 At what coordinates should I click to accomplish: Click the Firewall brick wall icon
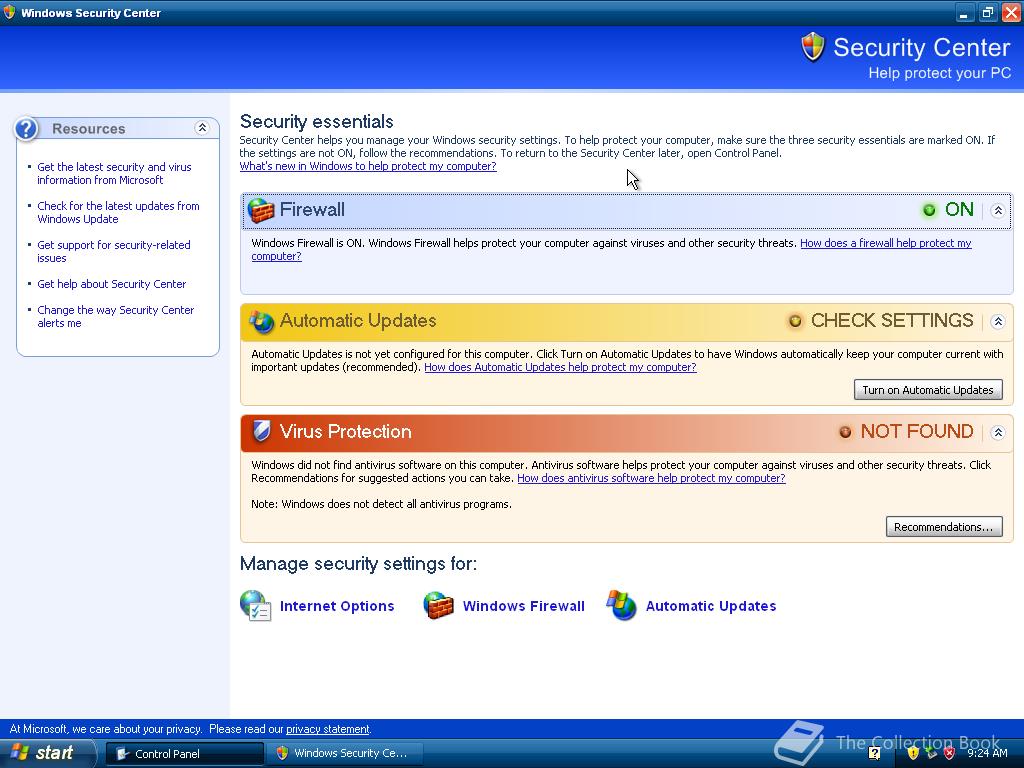point(261,210)
